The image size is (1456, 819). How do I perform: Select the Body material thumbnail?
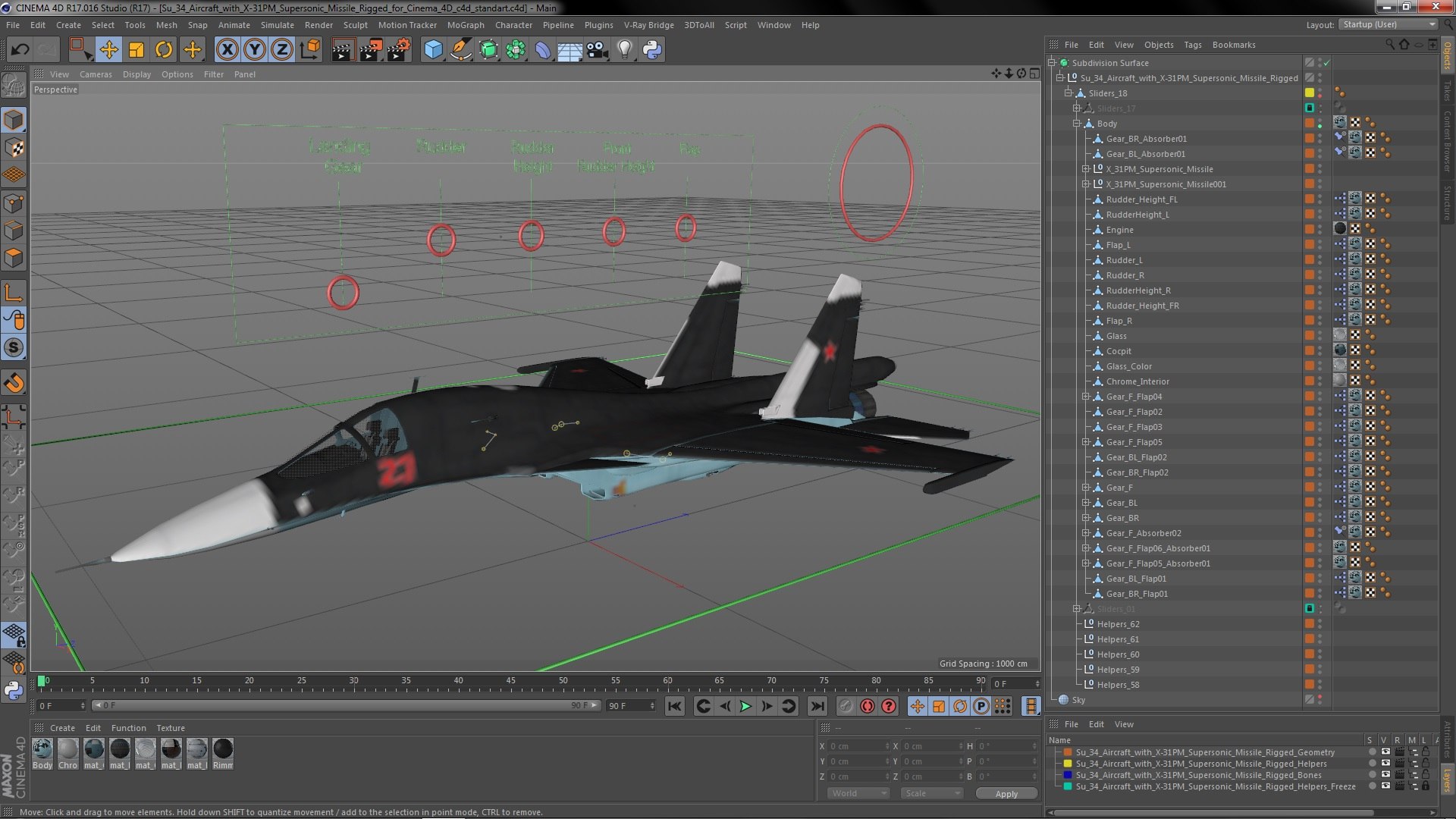pos(42,754)
